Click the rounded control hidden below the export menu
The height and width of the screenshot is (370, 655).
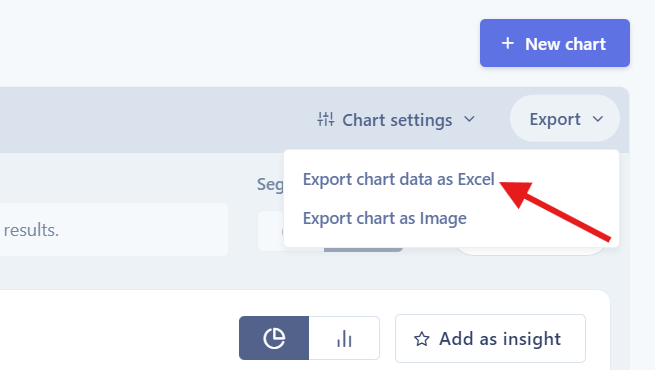tap(530, 251)
